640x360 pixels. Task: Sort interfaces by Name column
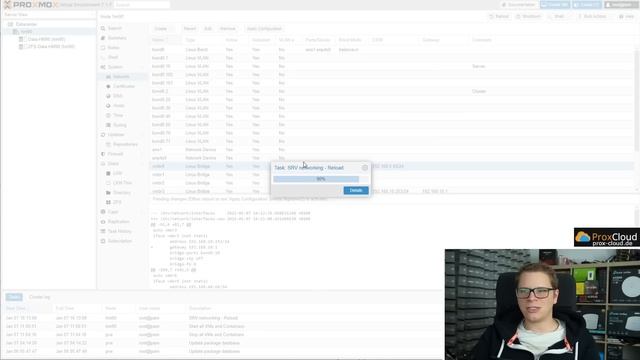pyautogui.click(x=165, y=40)
